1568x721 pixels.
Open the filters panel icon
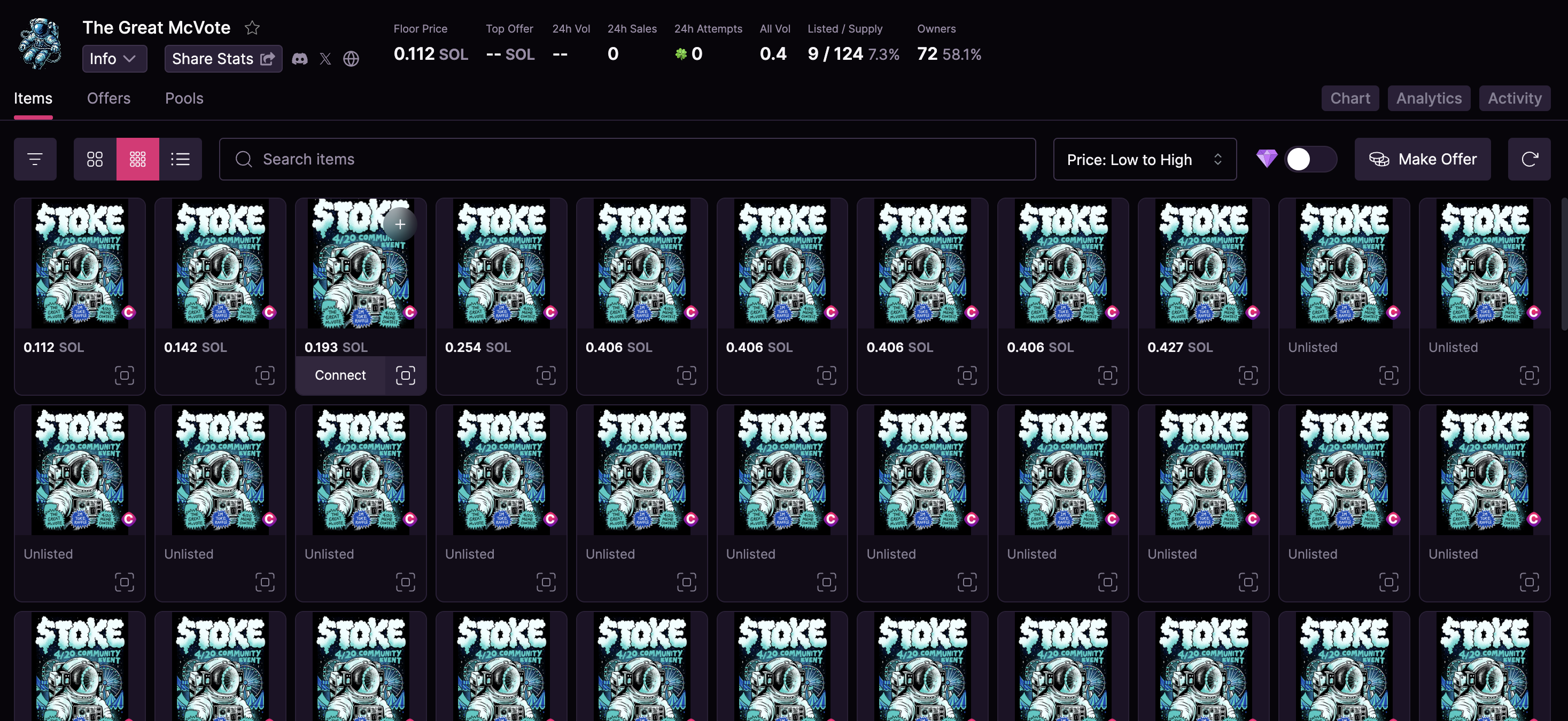pyautogui.click(x=35, y=159)
